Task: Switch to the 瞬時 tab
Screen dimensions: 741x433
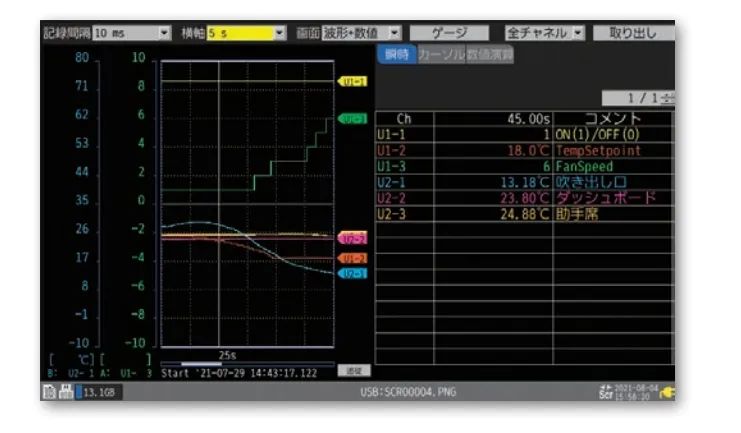Action: [x=396, y=55]
